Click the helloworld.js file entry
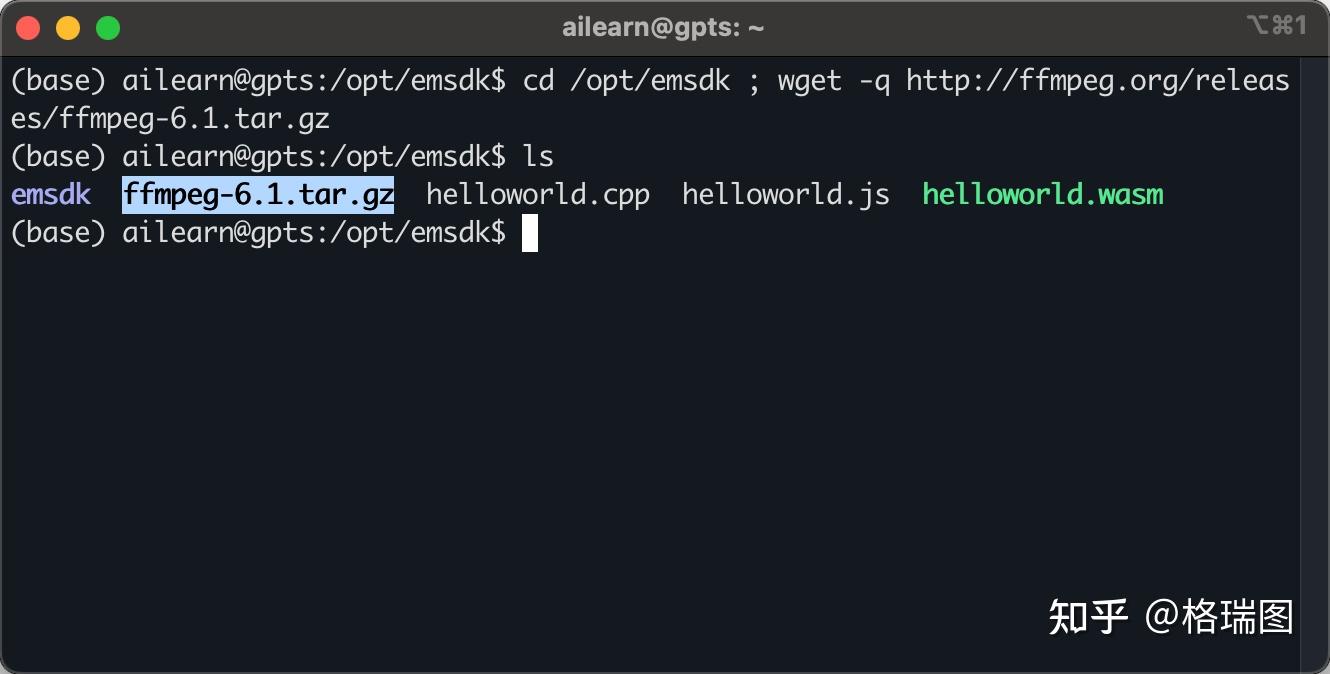The height and width of the screenshot is (674, 1330). click(x=784, y=194)
